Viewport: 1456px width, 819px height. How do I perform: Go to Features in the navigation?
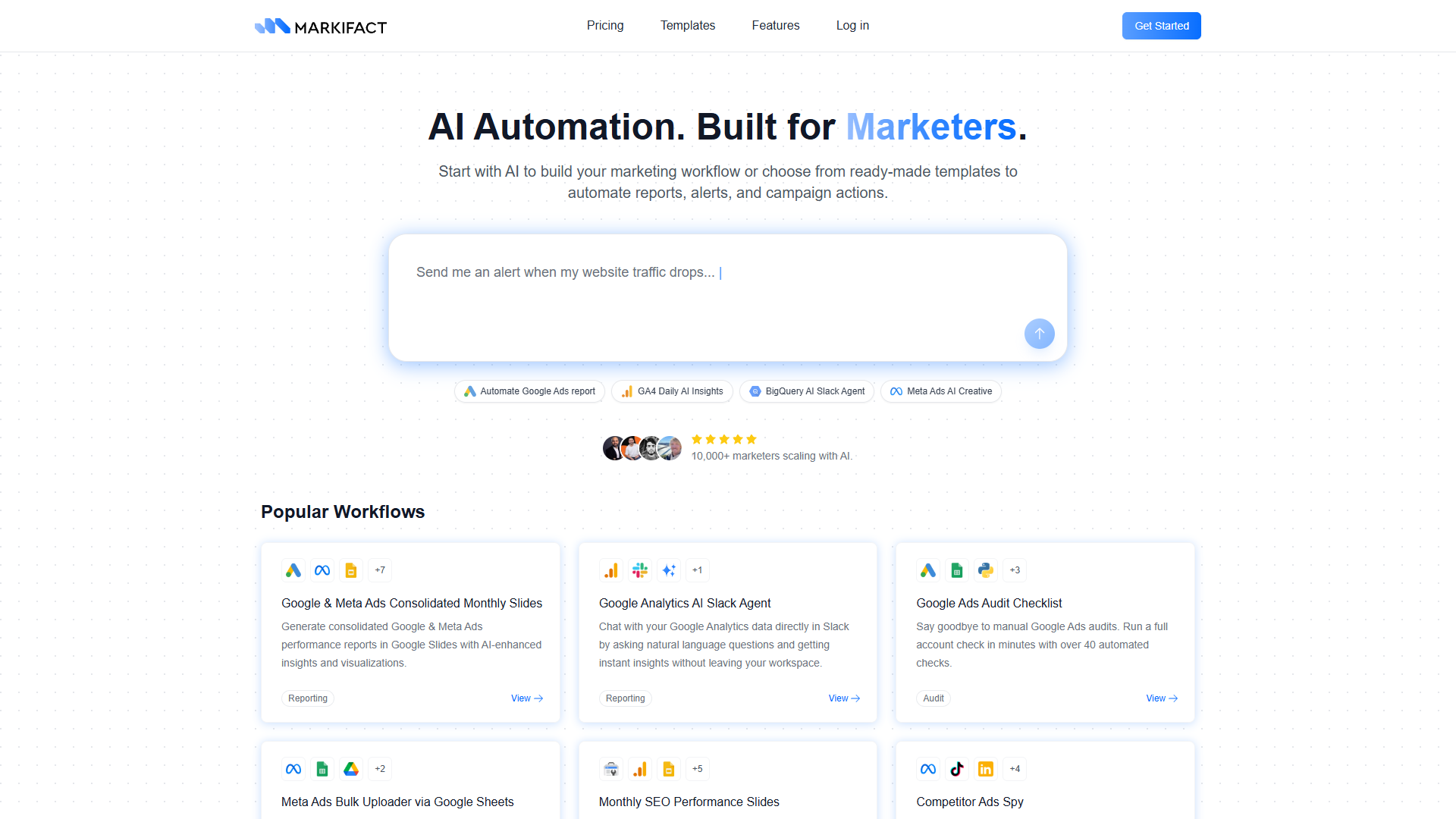coord(776,26)
